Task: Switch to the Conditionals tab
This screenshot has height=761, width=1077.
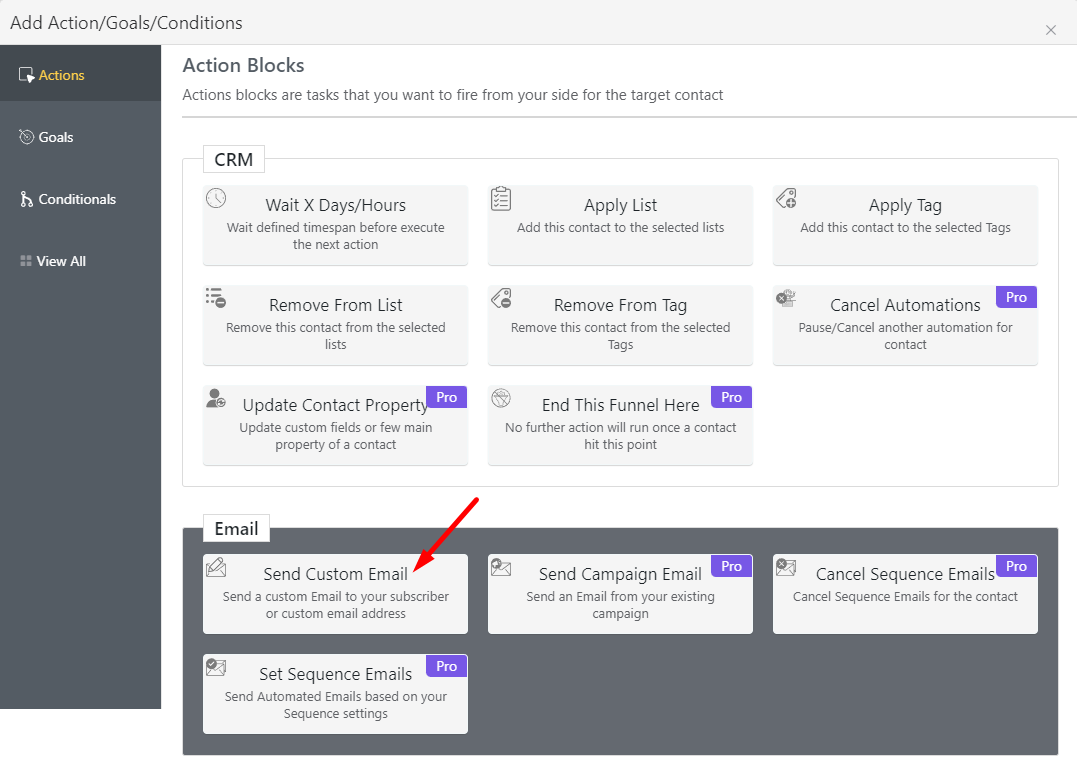Action: 80,199
